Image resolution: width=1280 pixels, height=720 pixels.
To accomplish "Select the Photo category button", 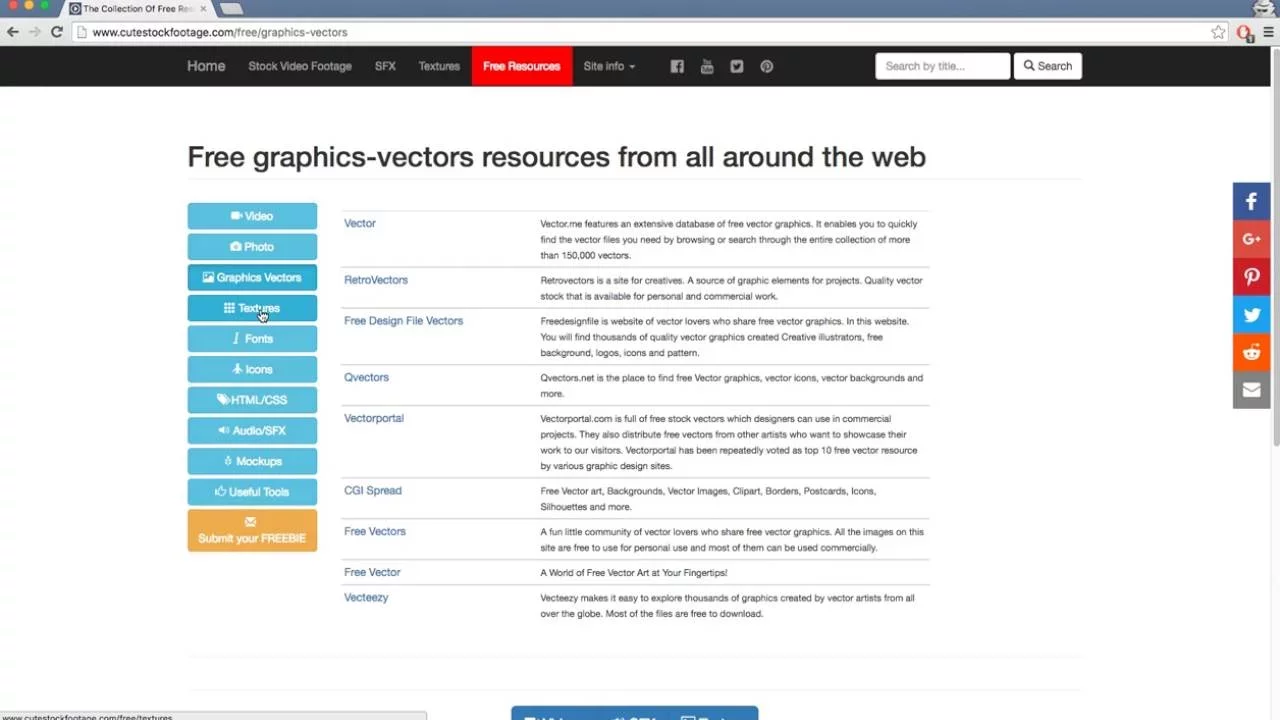I will point(252,247).
